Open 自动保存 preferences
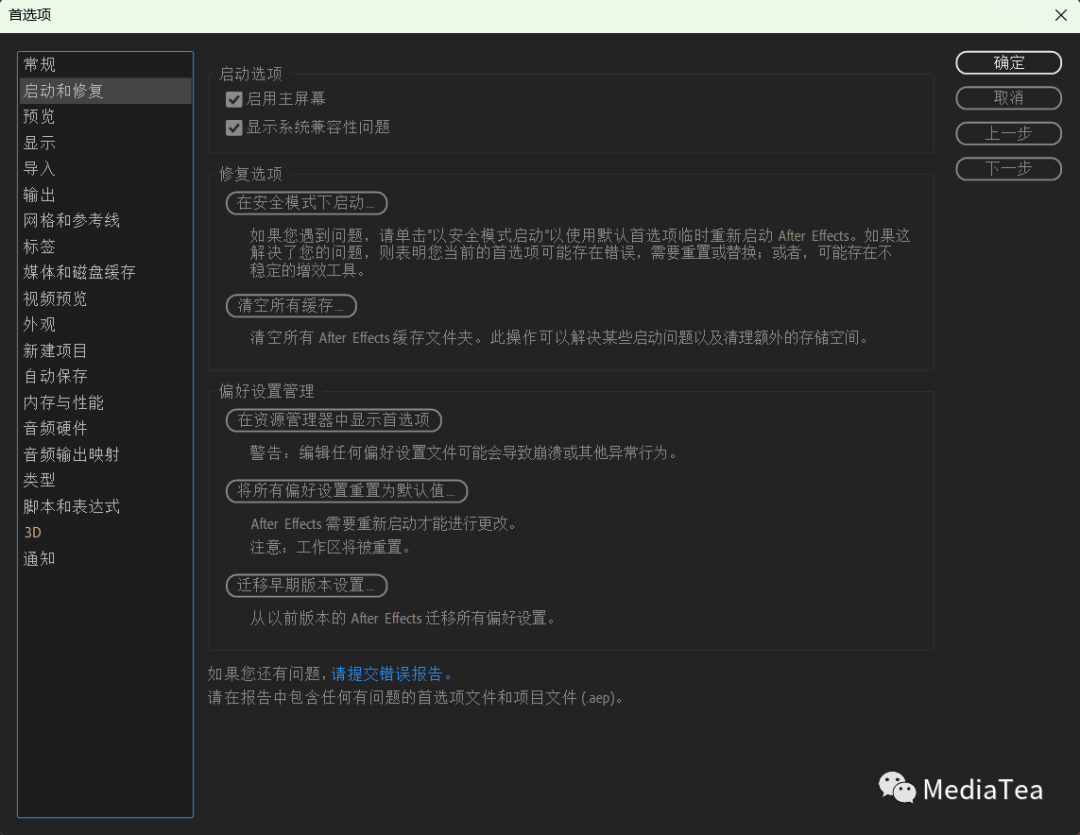Viewport: 1080px width, 835px height. click(x=105, y=376)
